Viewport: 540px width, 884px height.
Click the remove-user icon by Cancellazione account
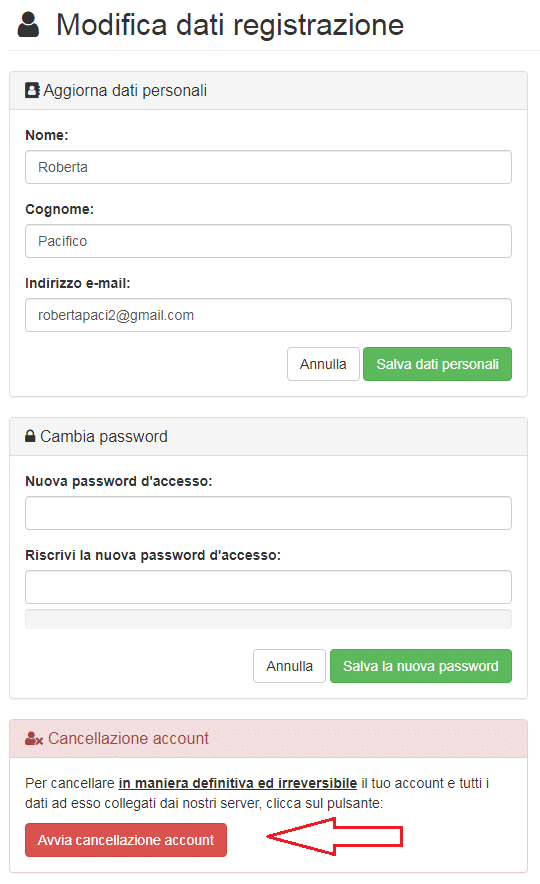(x=34, y=739)
